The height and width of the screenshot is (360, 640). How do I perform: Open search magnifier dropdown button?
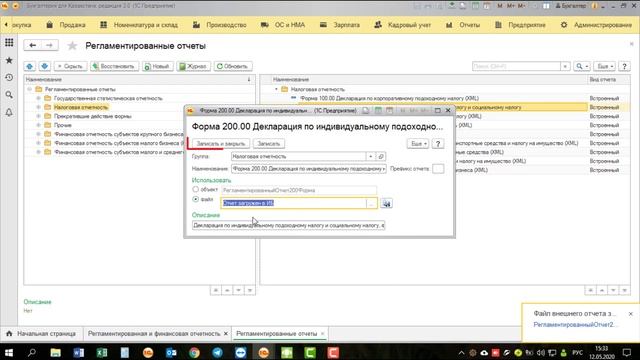click(582, 66)
